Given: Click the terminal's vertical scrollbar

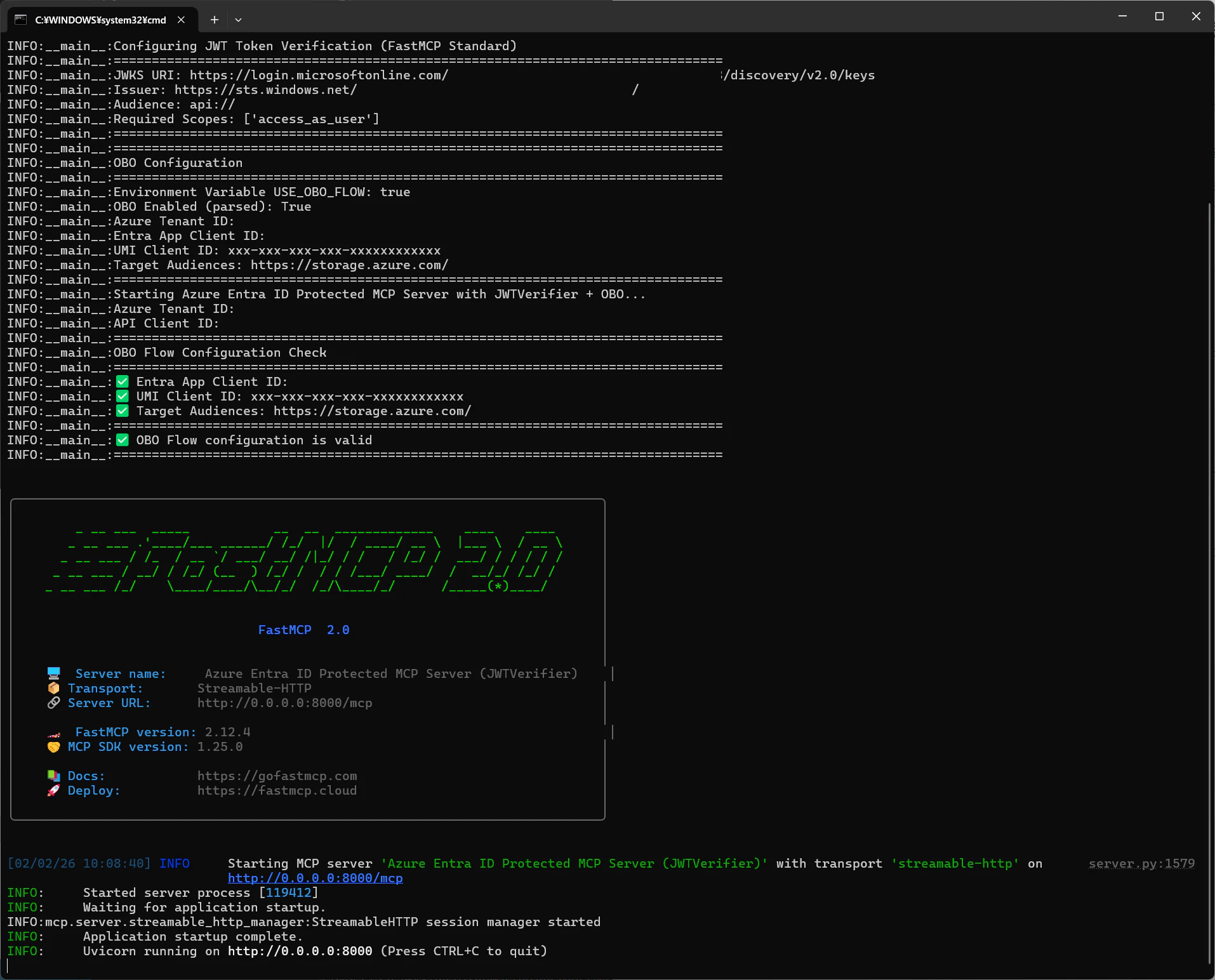Looking at the screenshot, I should (1210, 584).
